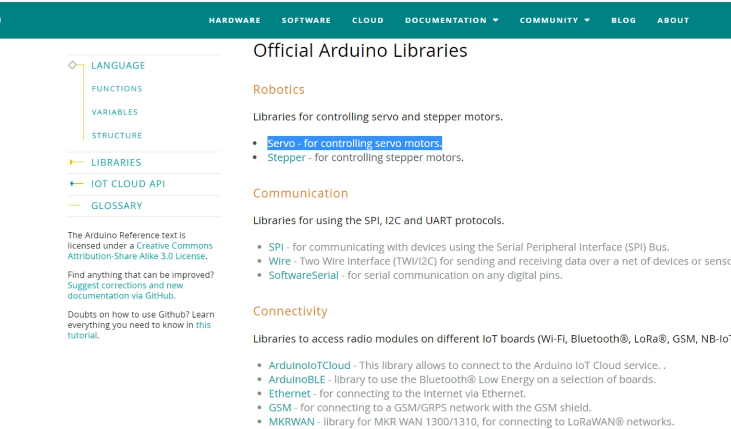Click 'Libraries for controlling servo and stepper motors' text
This screenshot has width=731, height=429.
click(378, 117)
